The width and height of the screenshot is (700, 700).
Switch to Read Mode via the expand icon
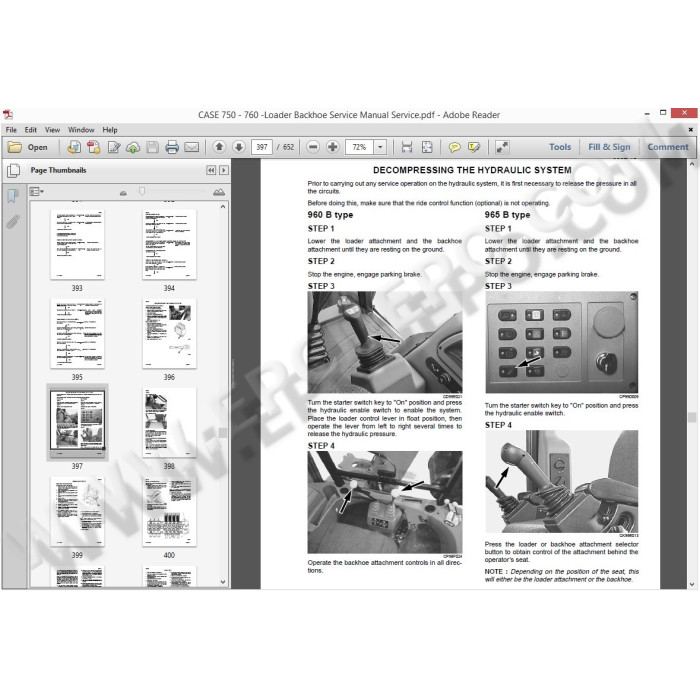tap(502, 147)
